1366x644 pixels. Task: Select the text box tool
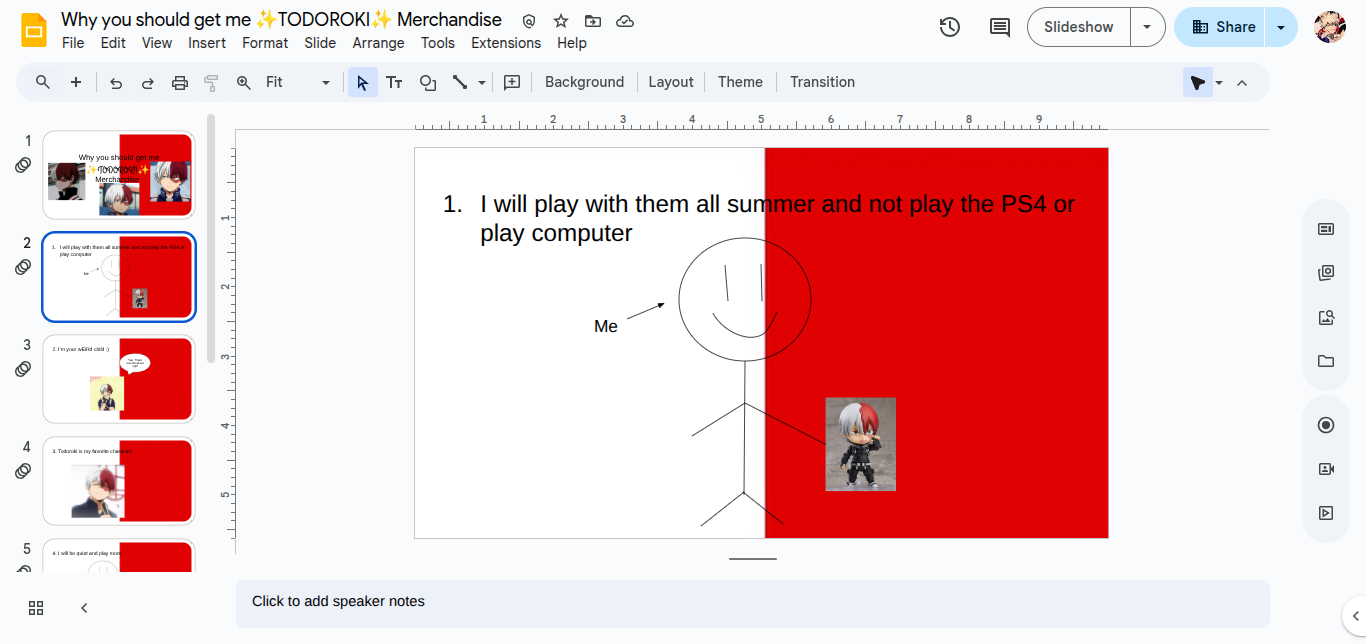tap(394, 82)
